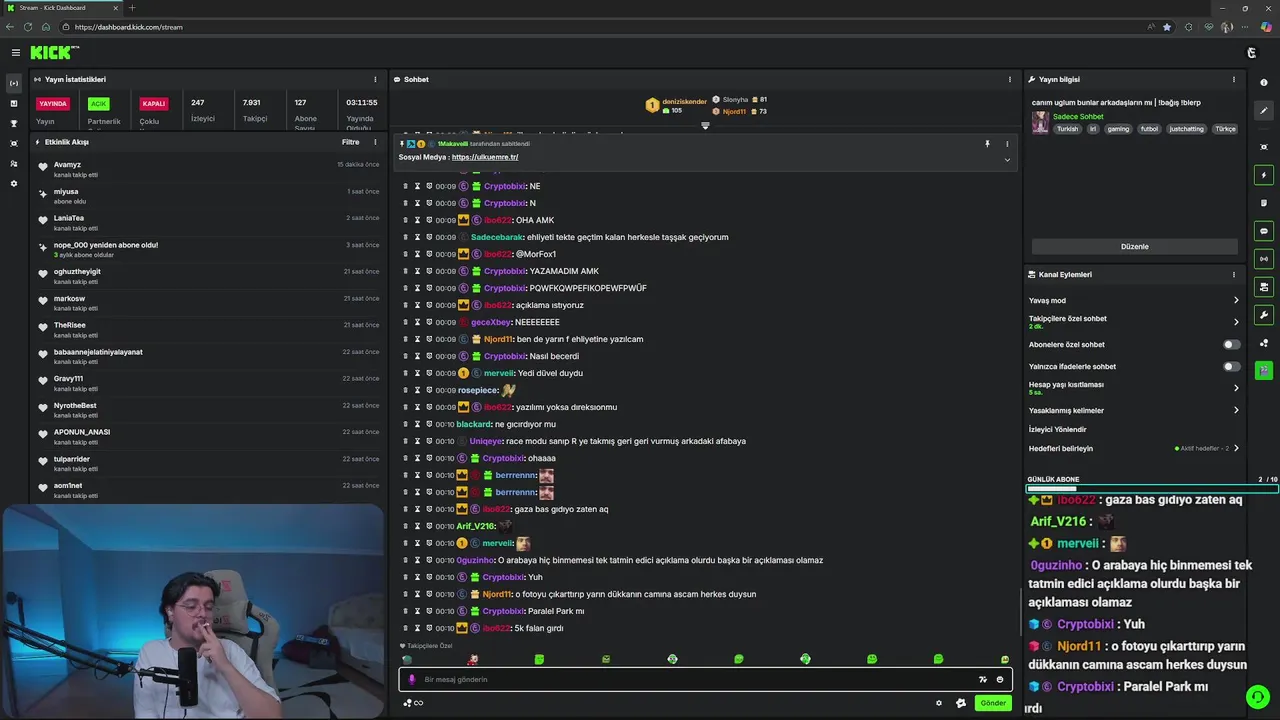Open İzleyici Yönlendir option
1280x720 pixels.
1058,429
